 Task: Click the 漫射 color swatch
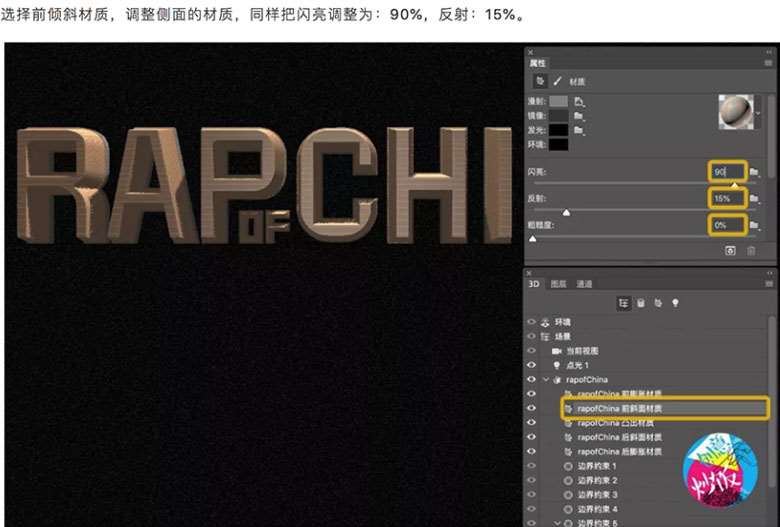pos(558,102)
